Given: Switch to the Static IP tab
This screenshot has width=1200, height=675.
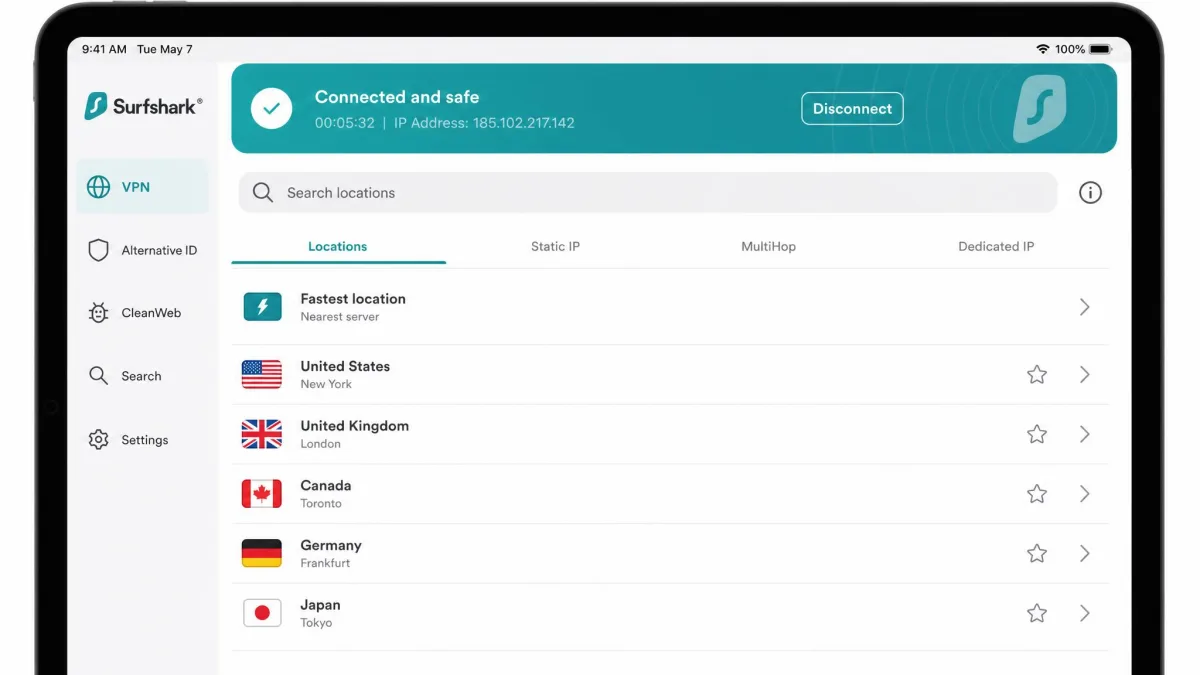Looking at the screenshot, I should [555, 246].
